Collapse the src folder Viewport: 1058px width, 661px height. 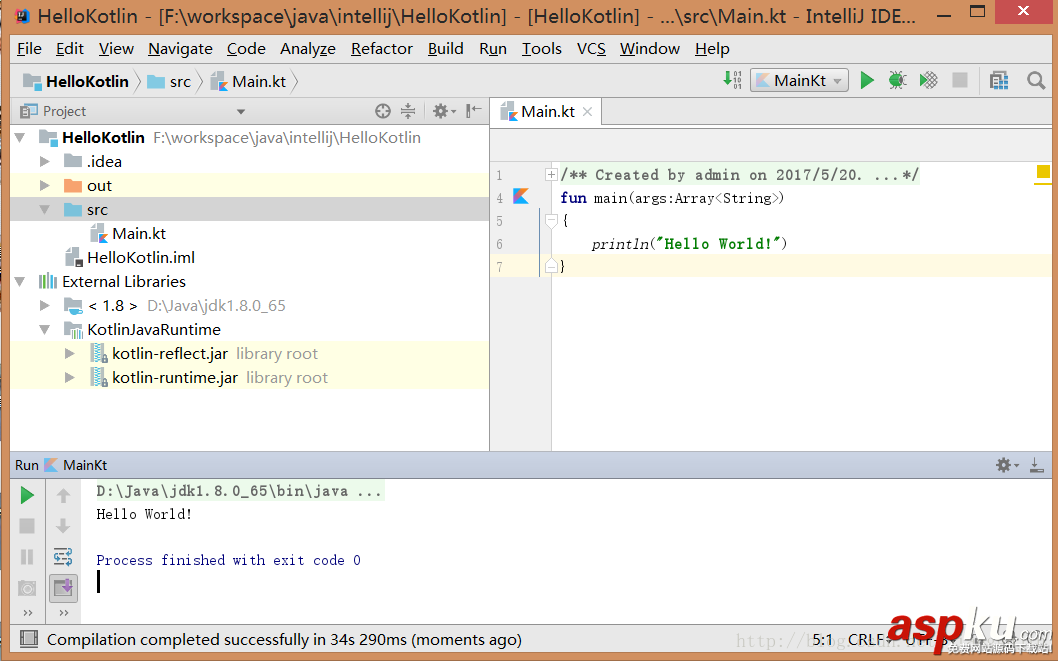45,210
